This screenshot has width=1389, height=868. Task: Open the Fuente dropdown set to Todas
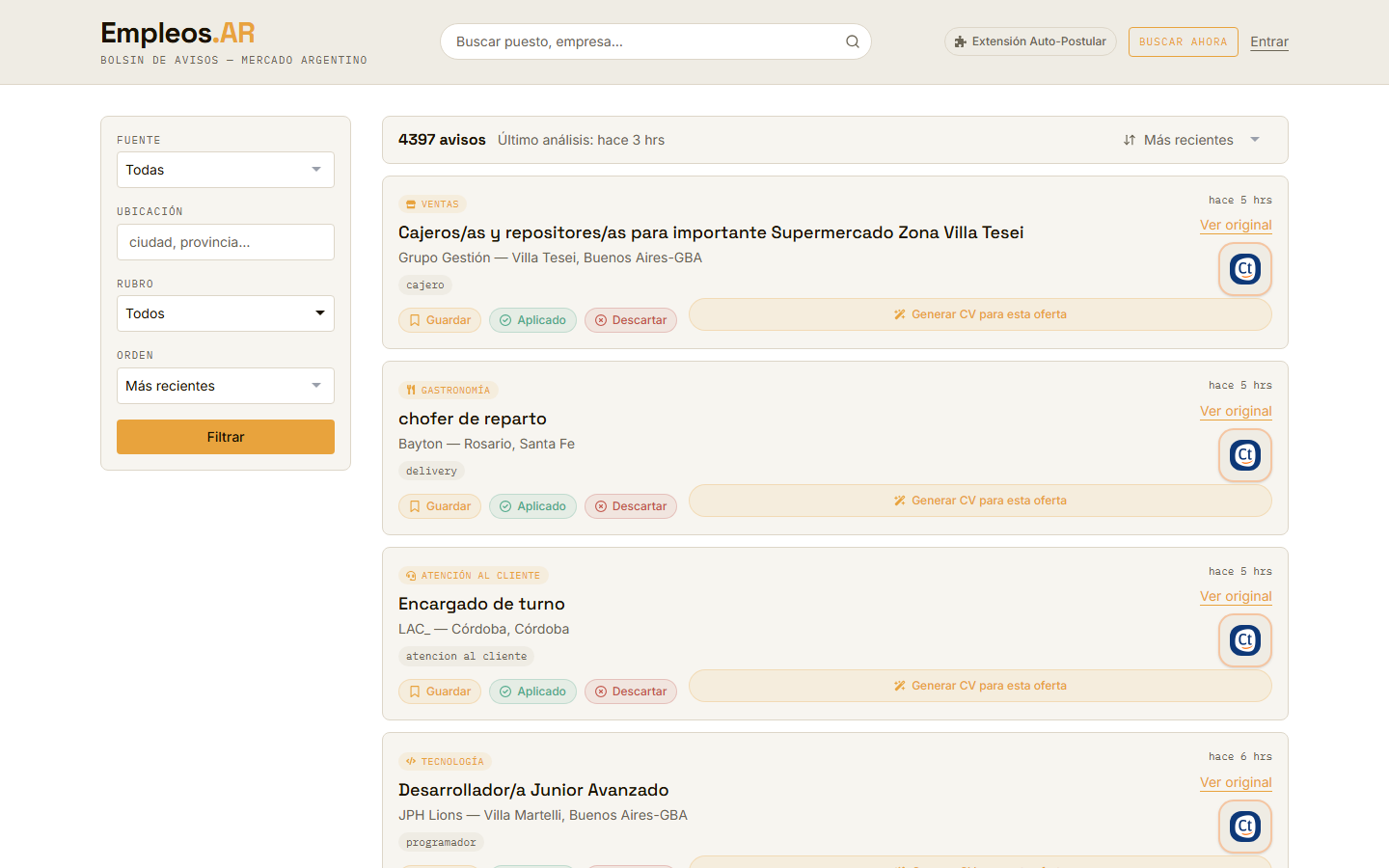[x=226, y=170]
